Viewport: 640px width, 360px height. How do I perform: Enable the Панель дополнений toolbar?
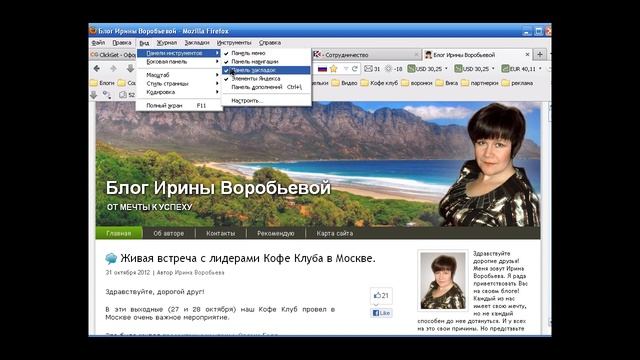click(x=267, y=87)
